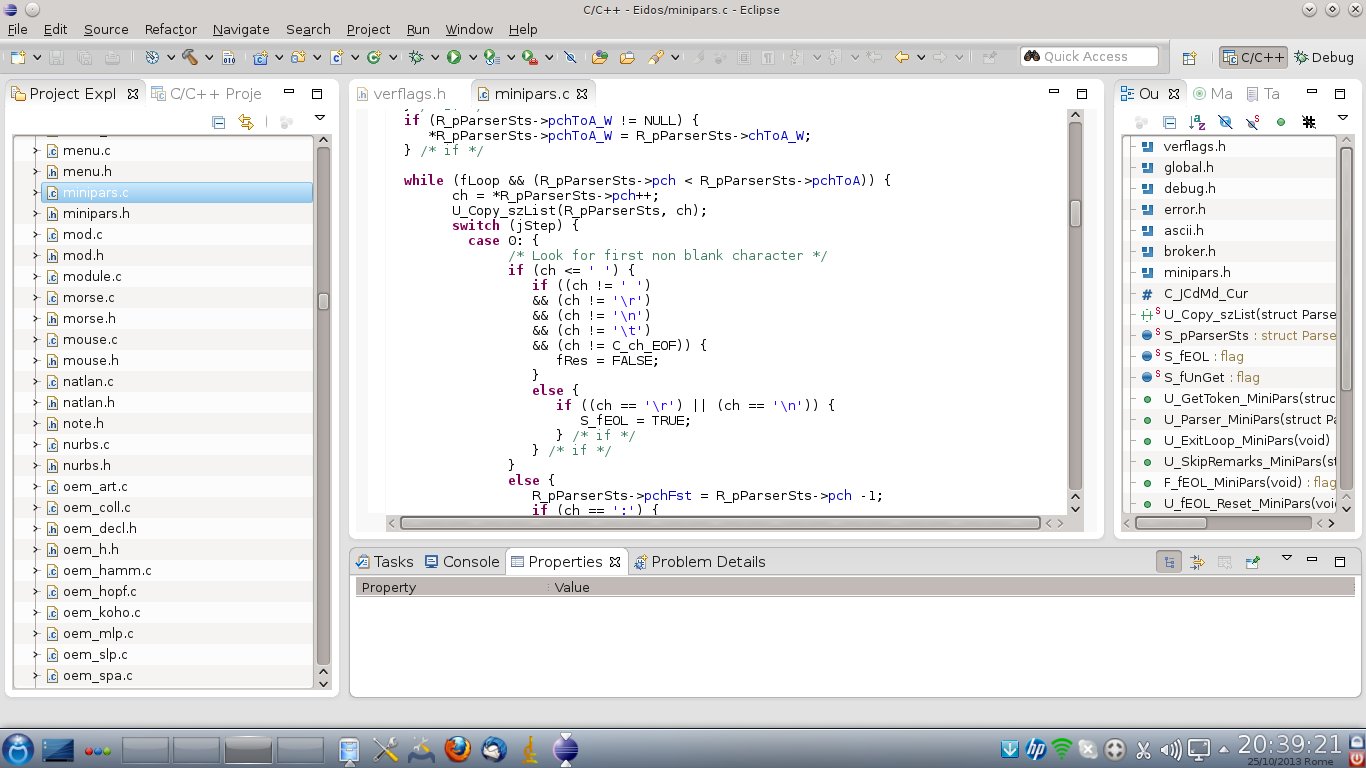Open the Project menu
The width and height of the screenshot is (1366, 768).
[368, 29]
